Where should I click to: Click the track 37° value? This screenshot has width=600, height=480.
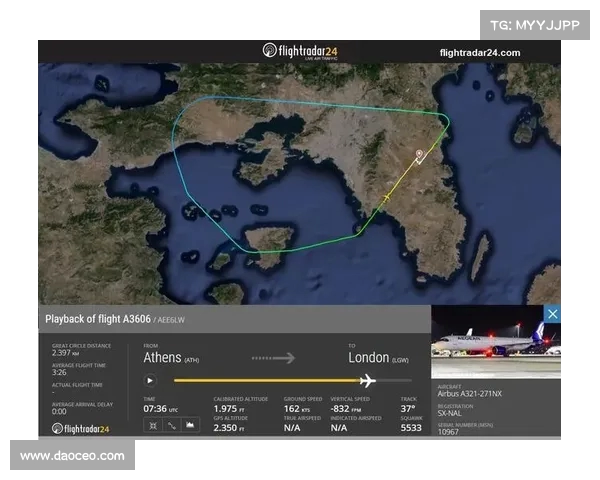408,409
